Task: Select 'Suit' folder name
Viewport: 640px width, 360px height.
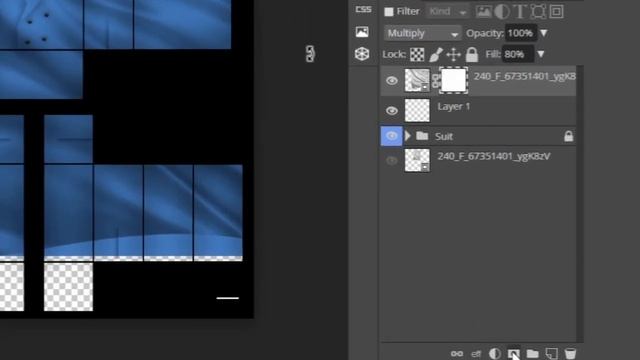Action: [444, 136]
